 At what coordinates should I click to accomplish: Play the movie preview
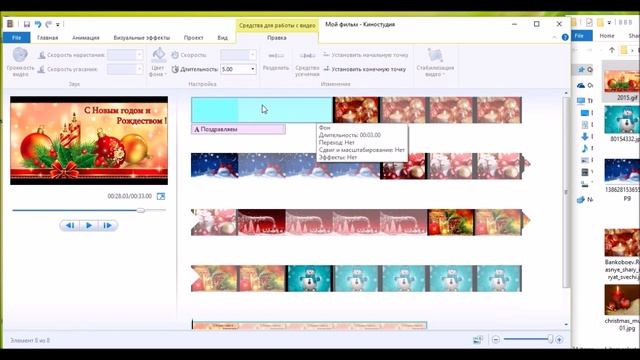click(x=89, y=225)
